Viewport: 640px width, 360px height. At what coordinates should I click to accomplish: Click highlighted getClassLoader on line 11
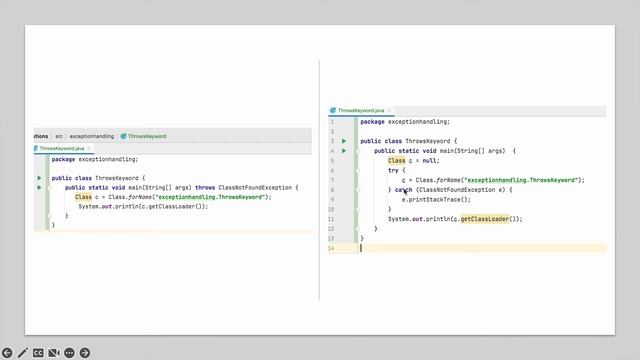point(485,219)
